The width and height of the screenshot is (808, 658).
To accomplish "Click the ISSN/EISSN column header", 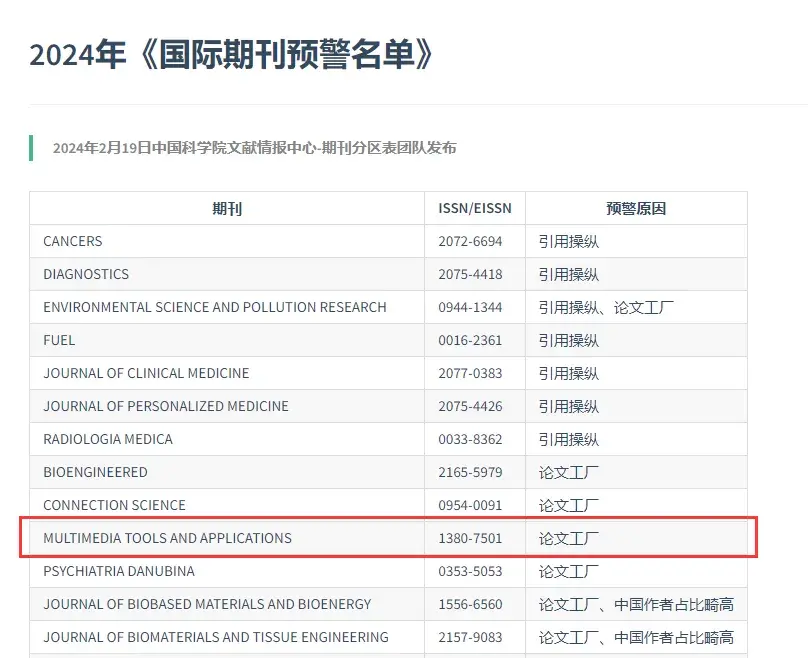I will [x=474, y=208].
